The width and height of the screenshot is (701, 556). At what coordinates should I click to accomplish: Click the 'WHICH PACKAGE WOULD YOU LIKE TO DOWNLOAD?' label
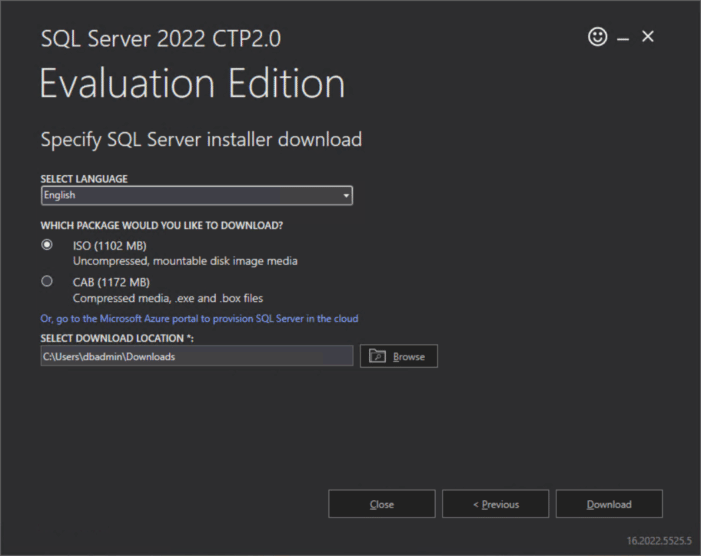(162, 225)
